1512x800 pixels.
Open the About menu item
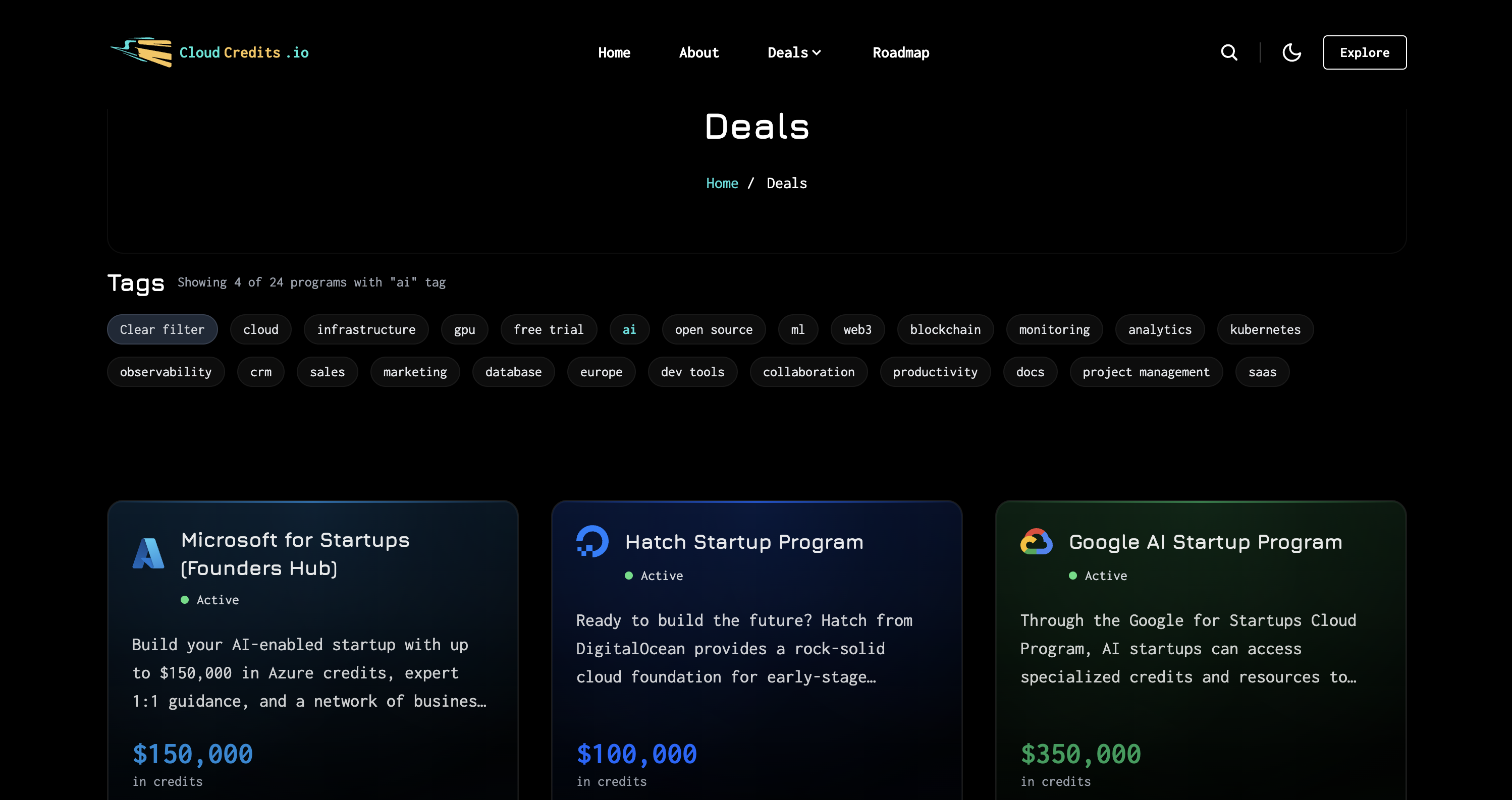tap(698, 53)
